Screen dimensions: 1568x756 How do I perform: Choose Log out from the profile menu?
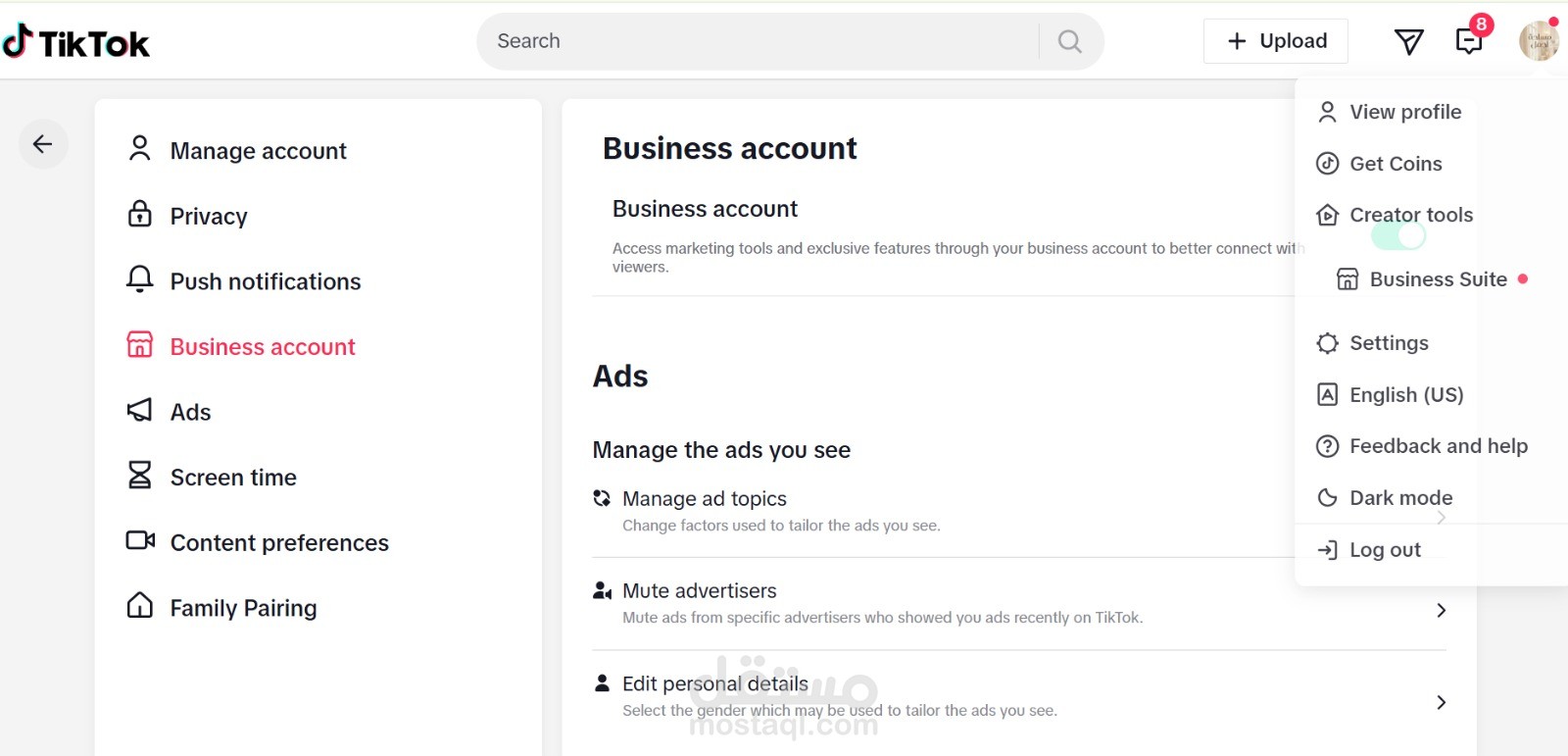pos(1384,550)
